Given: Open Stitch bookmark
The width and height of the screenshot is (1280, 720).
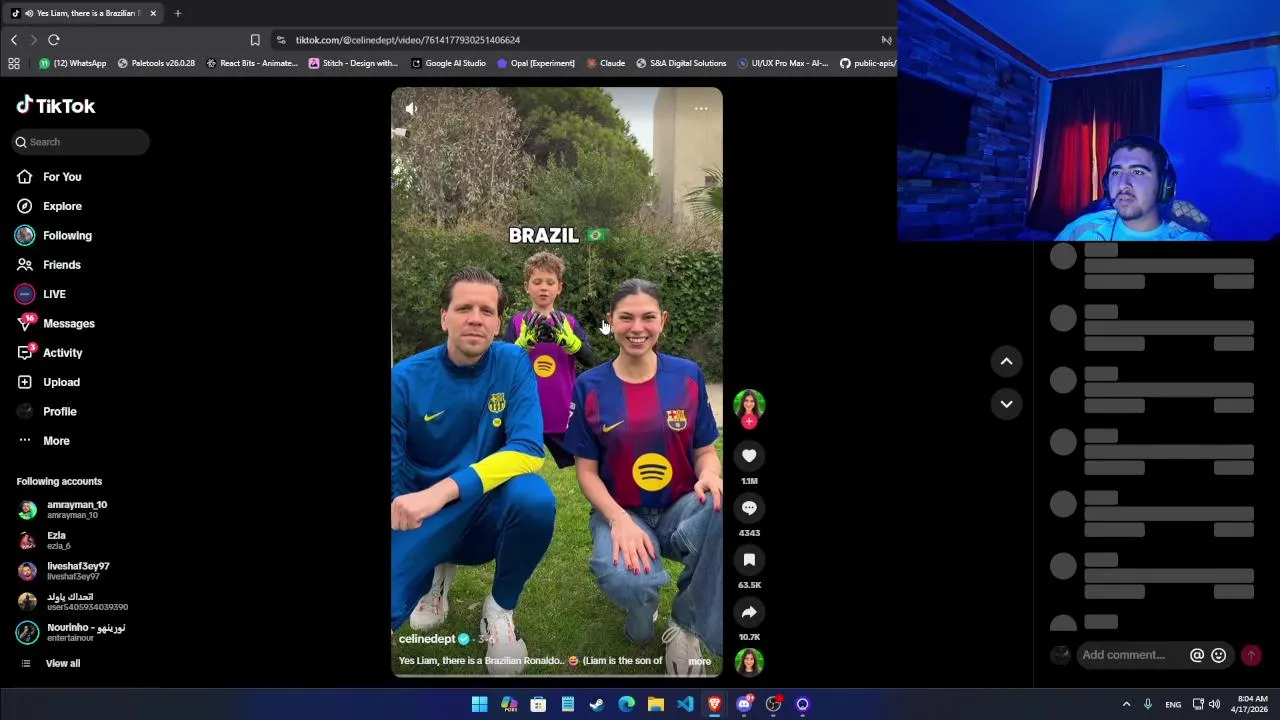Looking at the screenshot, I should coord(353,63).
